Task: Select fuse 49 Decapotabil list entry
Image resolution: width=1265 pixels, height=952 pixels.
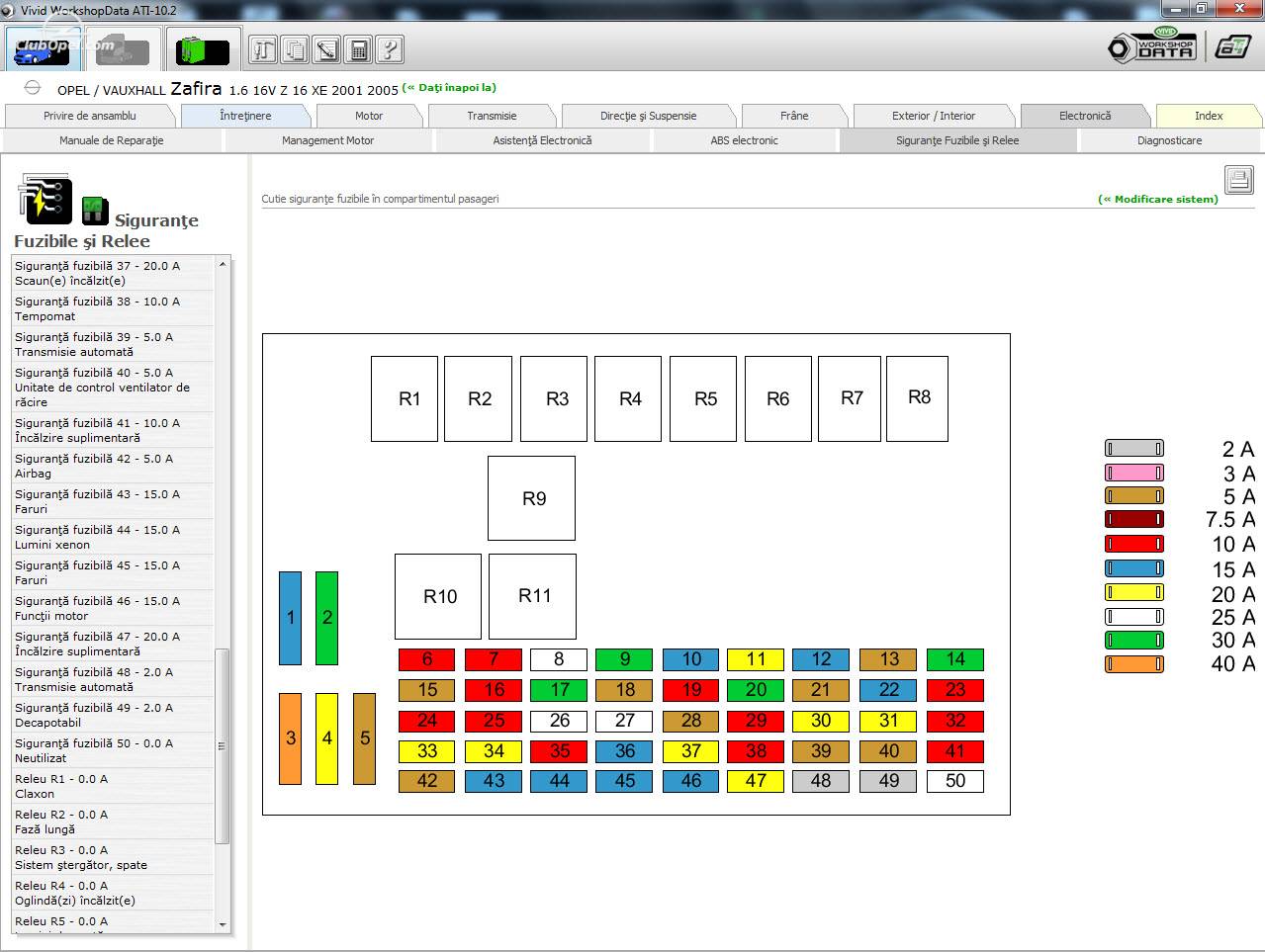Action: point(113,715)
